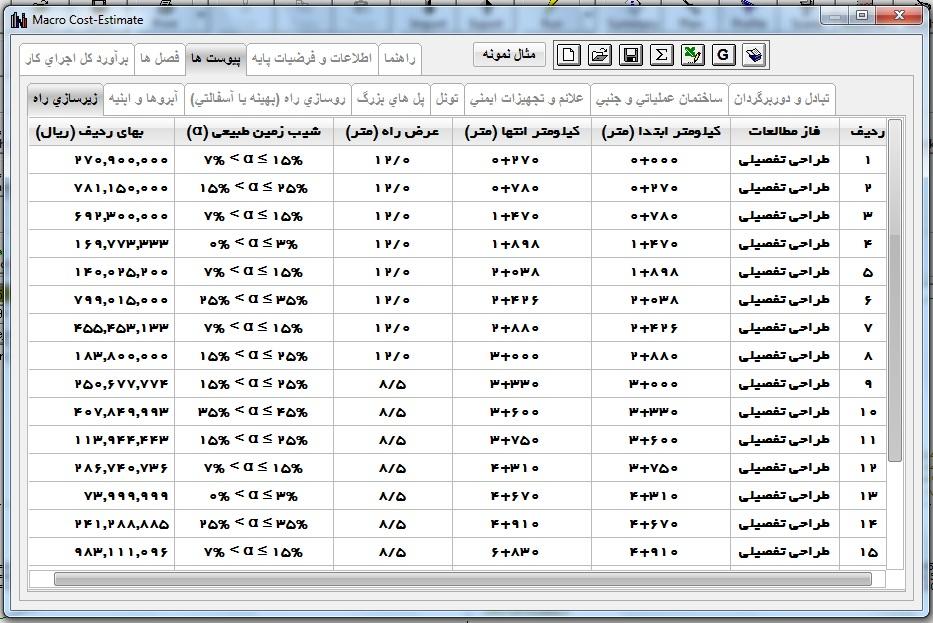
Task: Click the Sigma sum calculation icon
Action: point(661,56)
